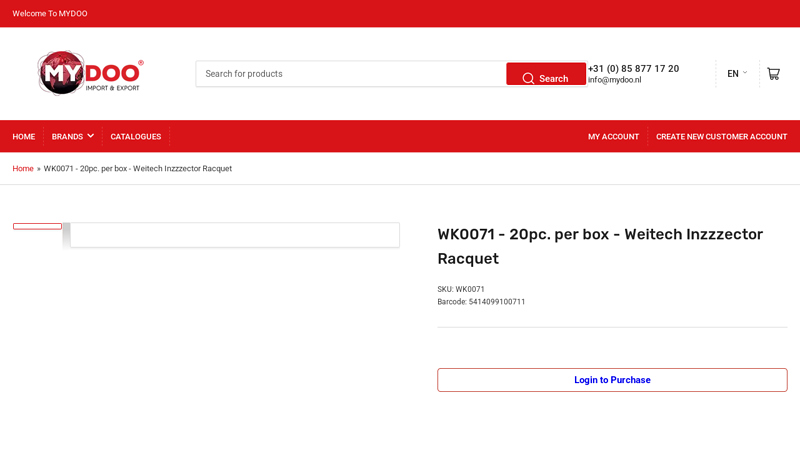Click the phone number +31 (0) 85 877 17 20
This screenshot has height=450, width=800.
633,68
